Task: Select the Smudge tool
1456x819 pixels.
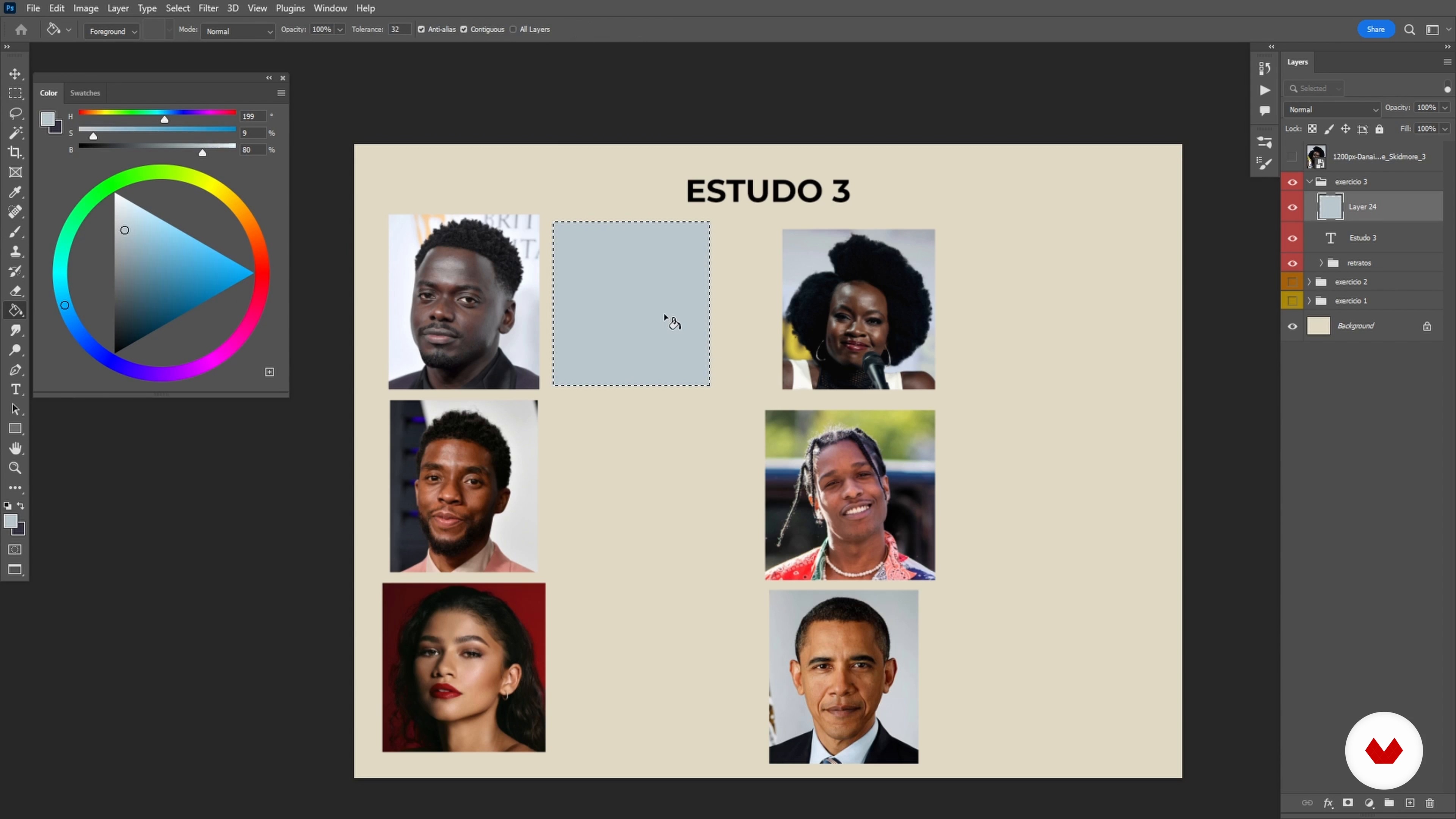Action: tap(15, 330)
